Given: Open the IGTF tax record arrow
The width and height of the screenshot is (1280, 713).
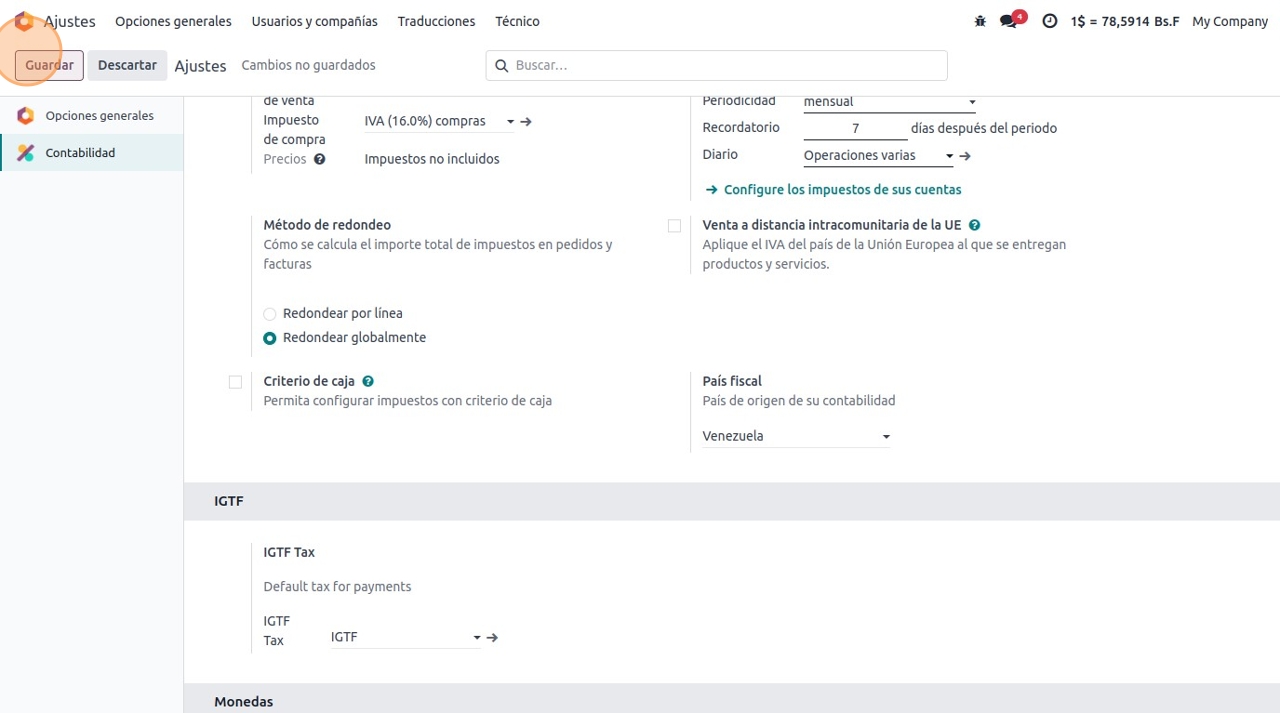Looking at the screenshot, I should 492,637.
